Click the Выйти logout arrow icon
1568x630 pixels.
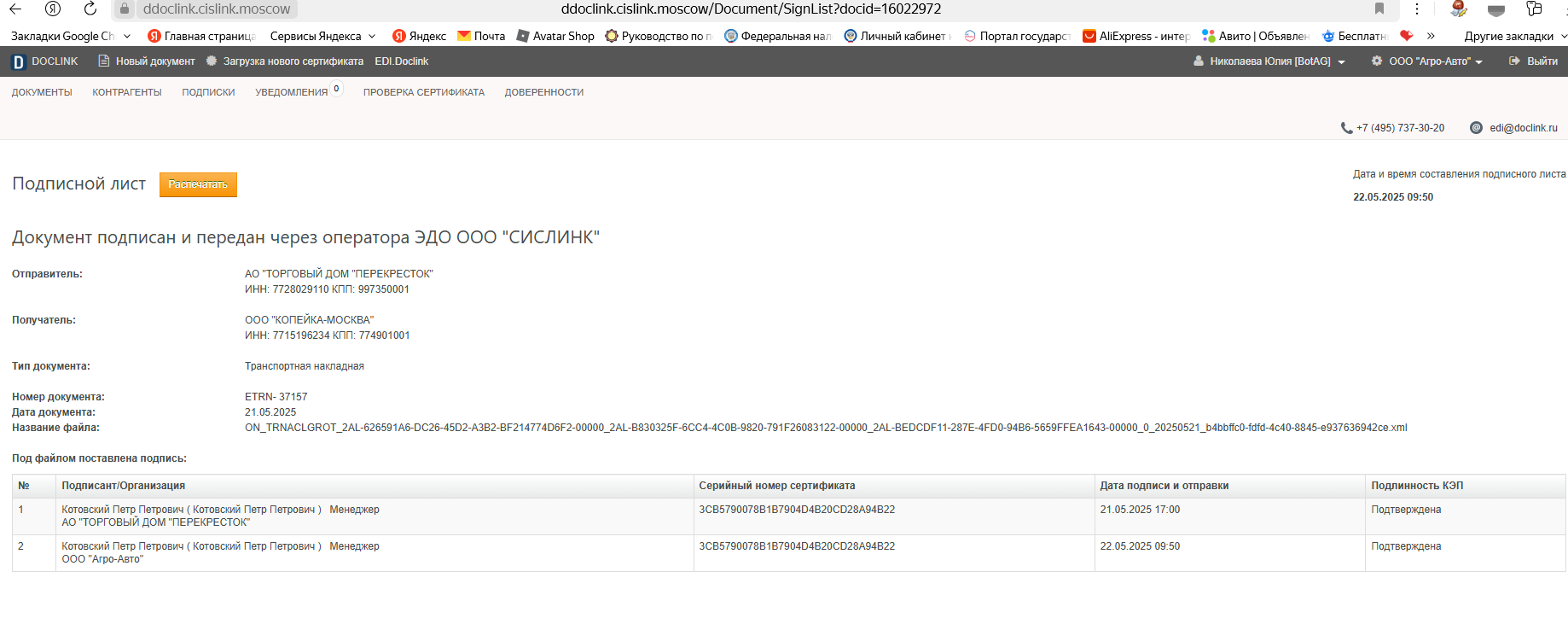(1514, 61)
